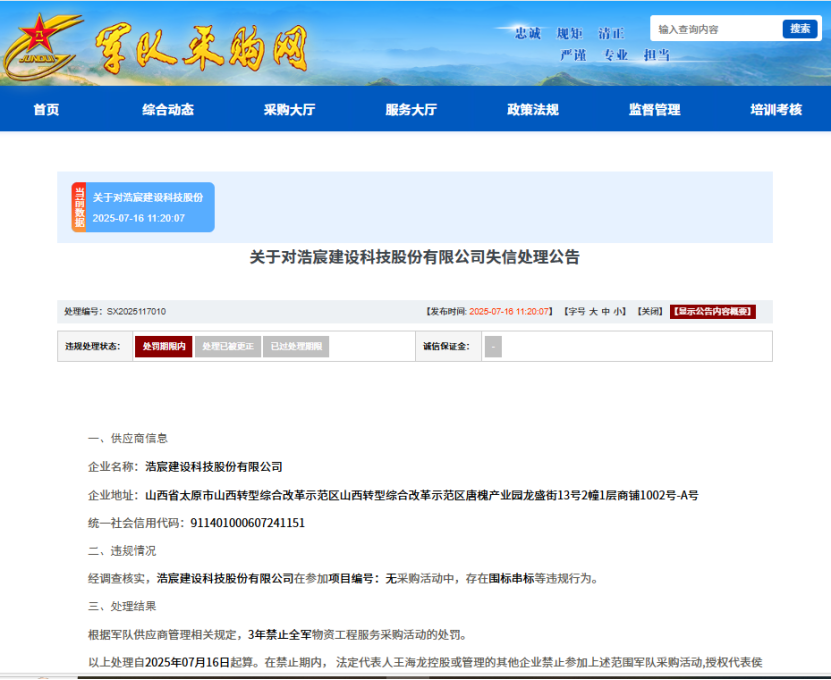Click the 二、违规情况 heading
The height and width of the screenshot is (680, 831).
pos(122,551)
